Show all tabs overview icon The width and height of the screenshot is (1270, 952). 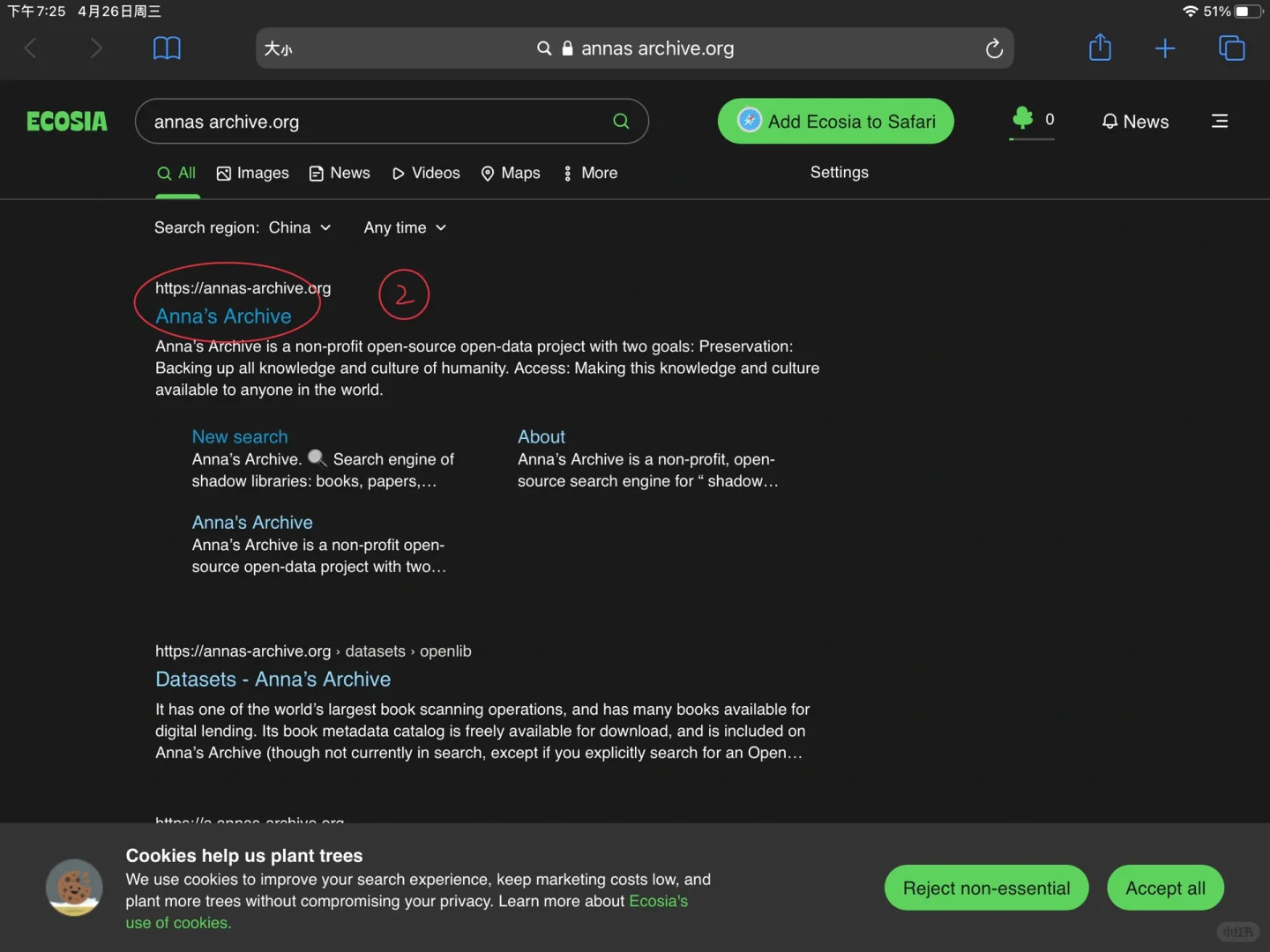click(1231, 48)
